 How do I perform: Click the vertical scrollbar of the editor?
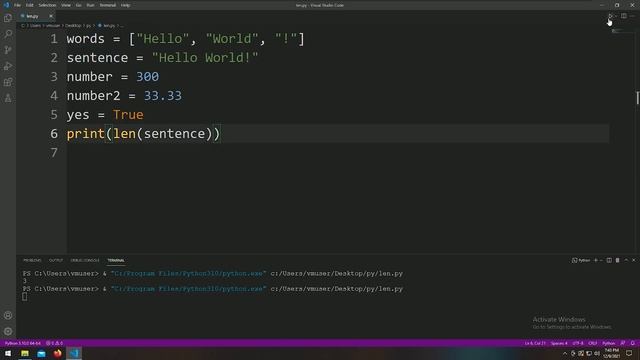pyautogui.click(x=638, y=98)
